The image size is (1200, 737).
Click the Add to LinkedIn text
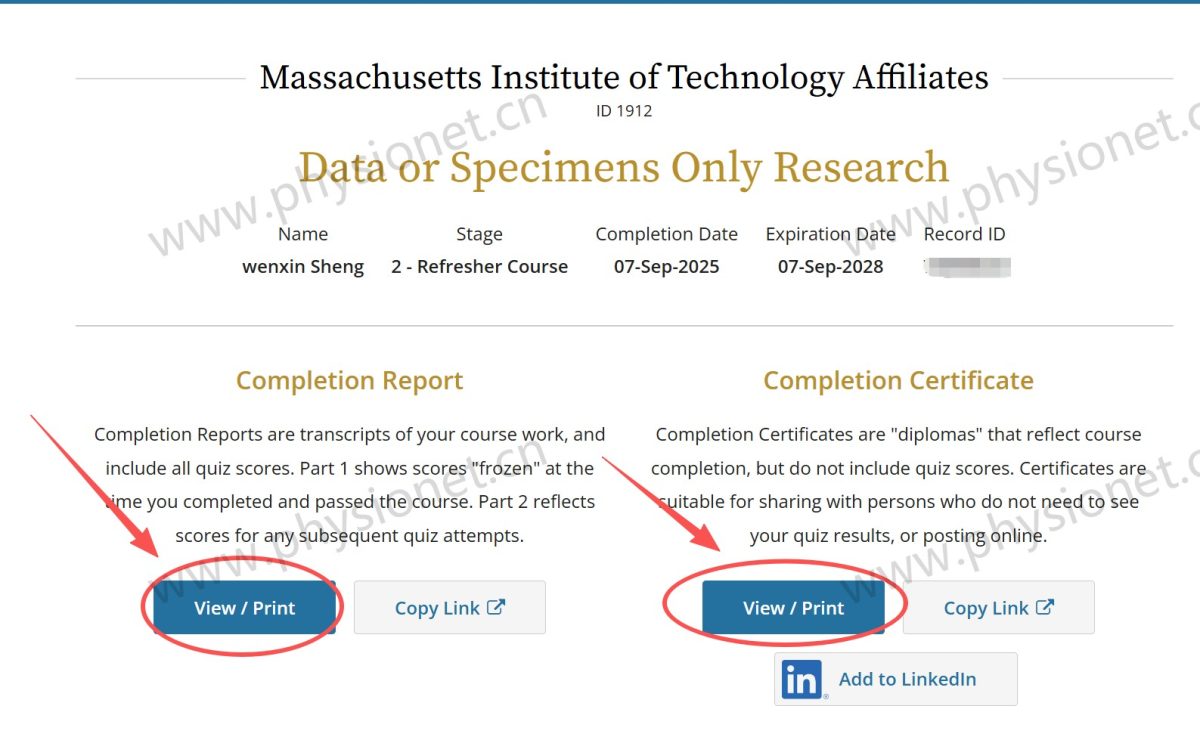[907, 679]
